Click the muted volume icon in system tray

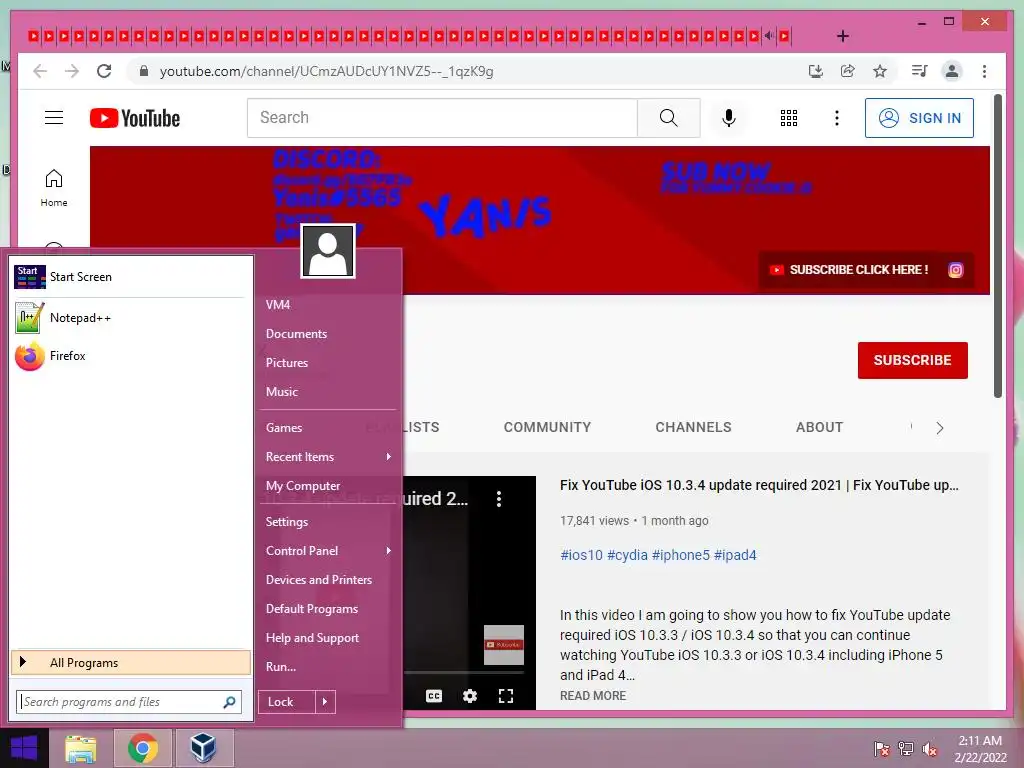(x=929, y=749)
